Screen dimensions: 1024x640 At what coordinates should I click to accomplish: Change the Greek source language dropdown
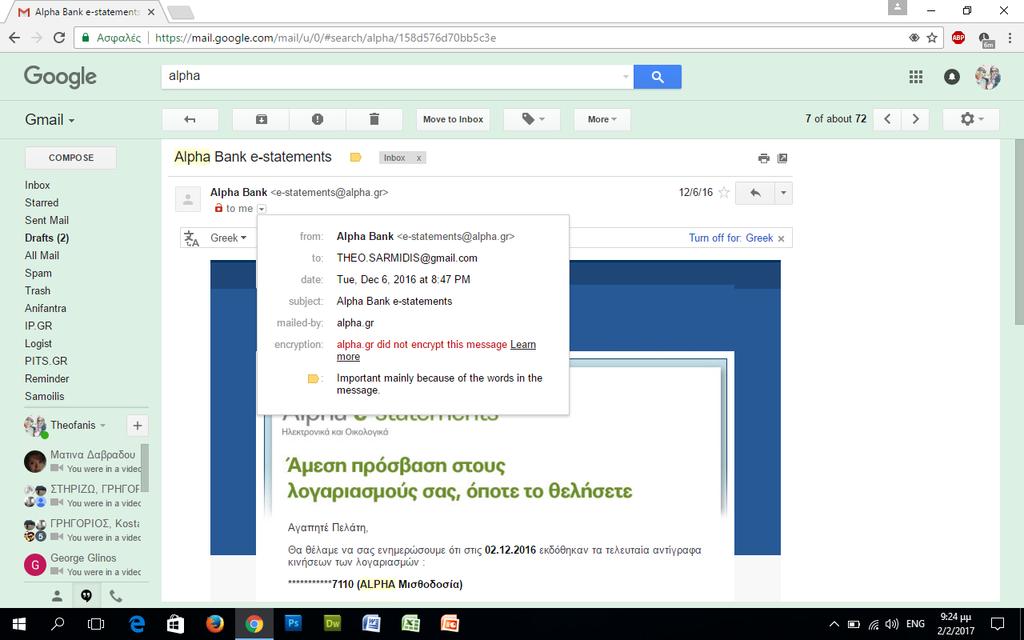(x=228, y=238)
